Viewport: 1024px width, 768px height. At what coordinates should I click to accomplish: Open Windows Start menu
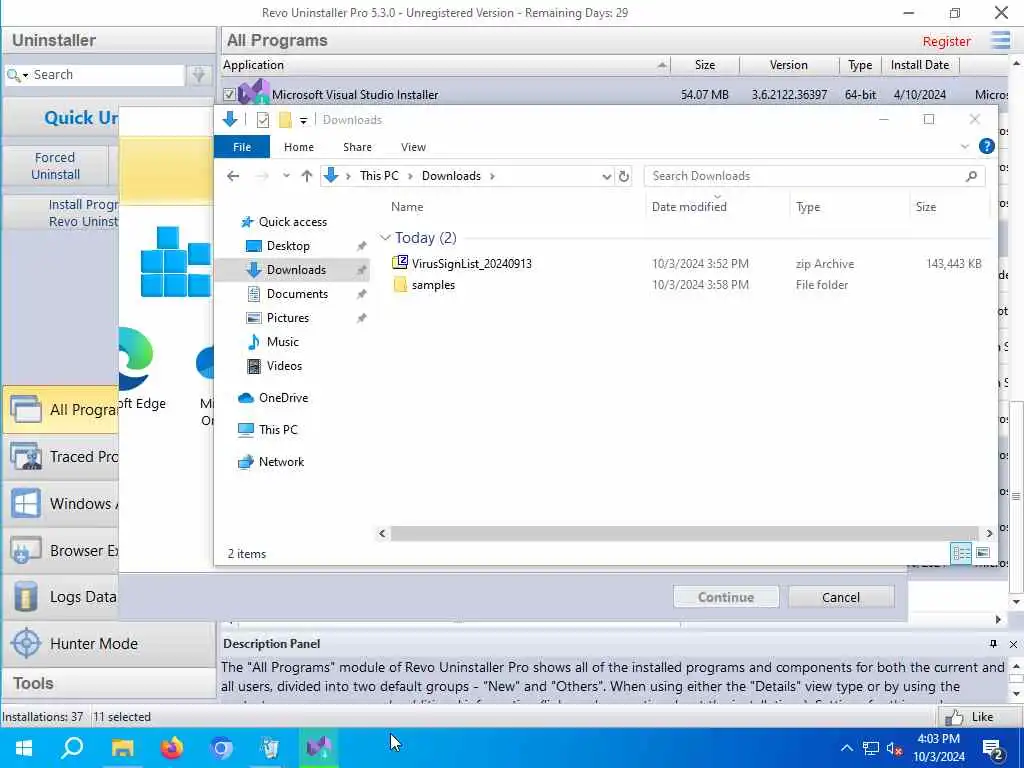(x=24, y=748)
